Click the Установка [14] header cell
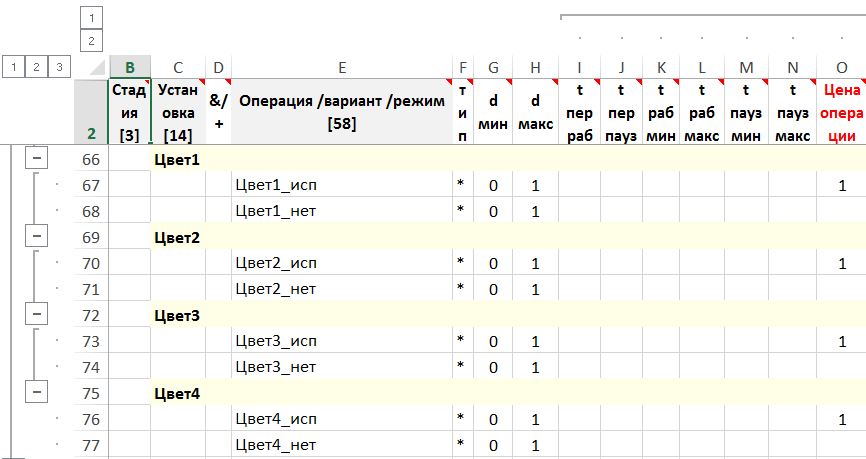 178,112
